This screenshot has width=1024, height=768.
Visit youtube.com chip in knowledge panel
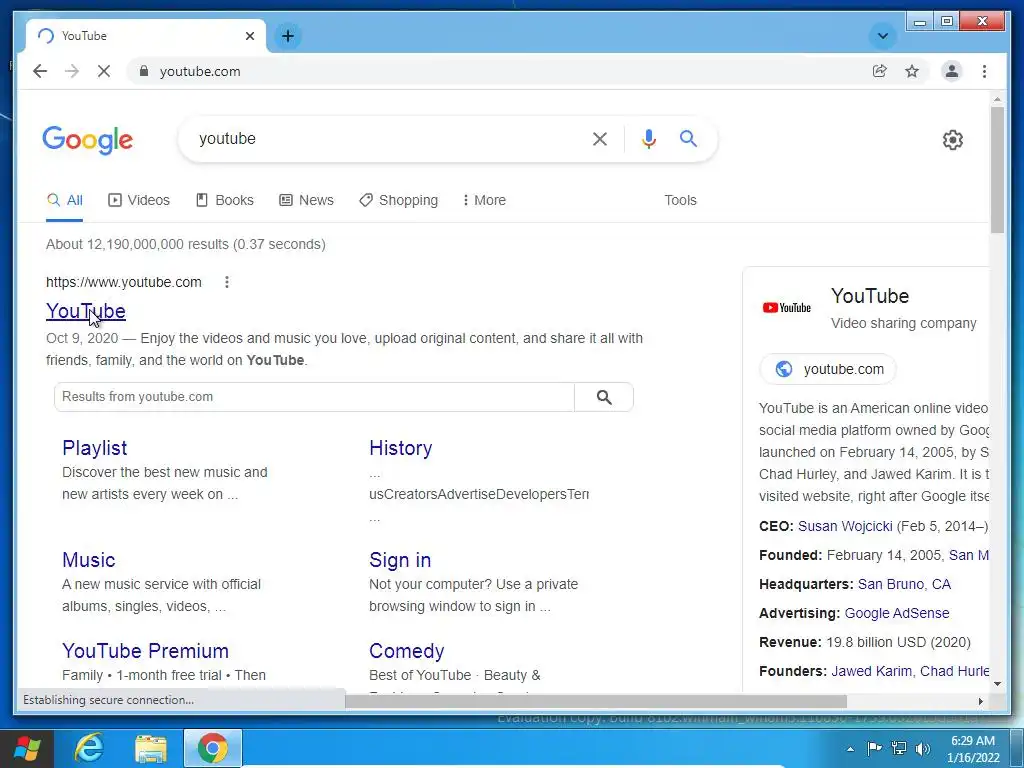pos(828,369)
